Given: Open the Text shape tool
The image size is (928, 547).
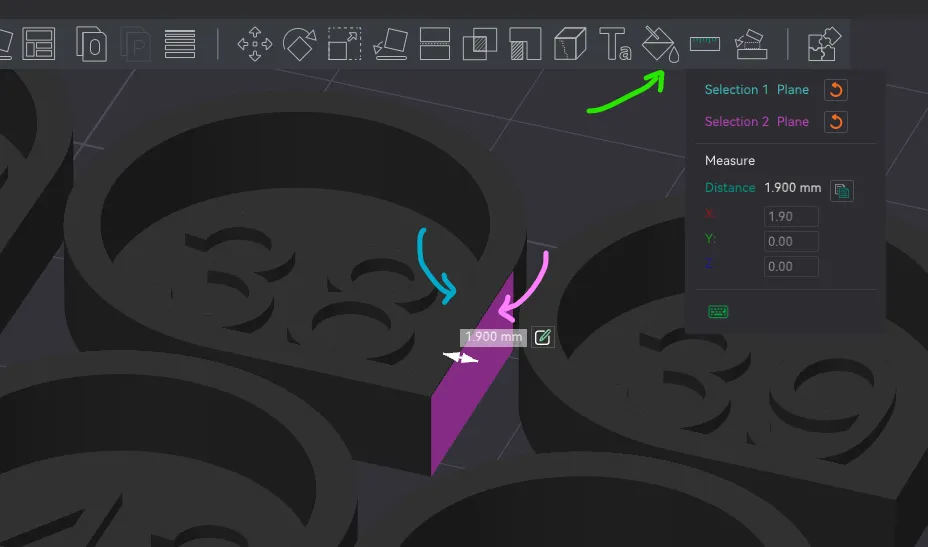Looking at the screenshot, I should pyautogui.click(x=615, y=44).
